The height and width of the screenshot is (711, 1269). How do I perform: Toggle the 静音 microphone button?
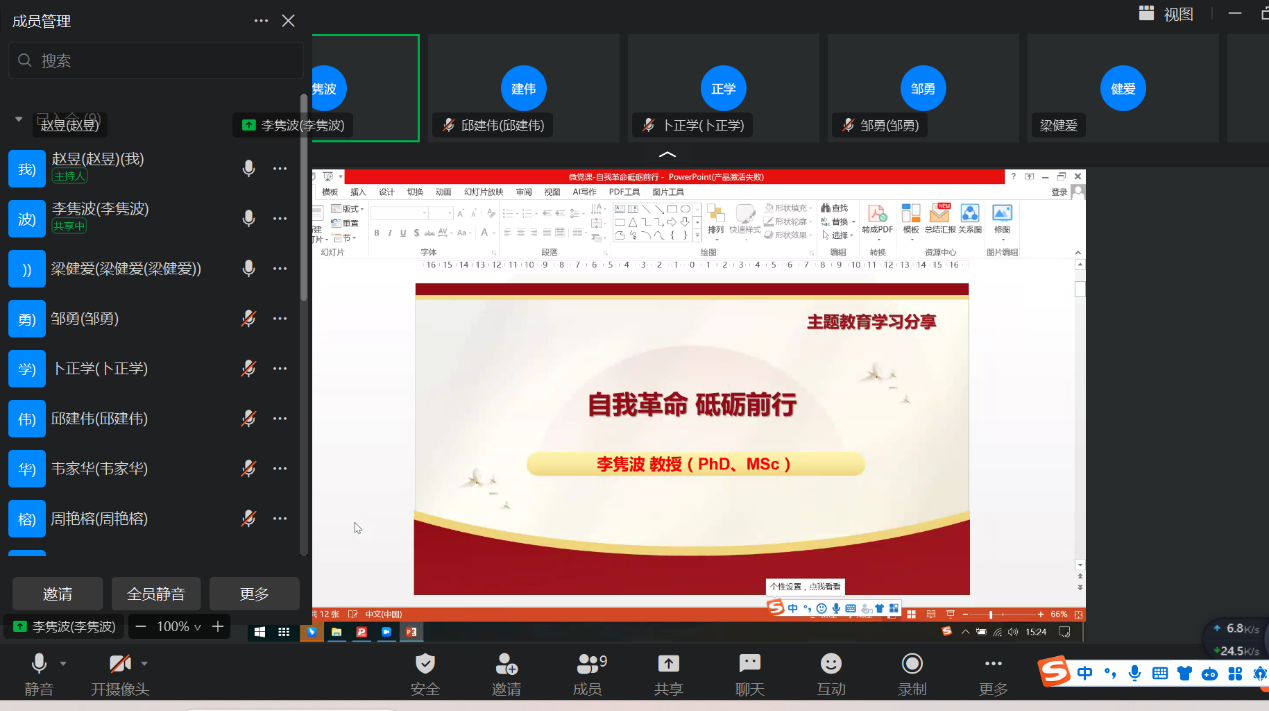coord(39,664)
